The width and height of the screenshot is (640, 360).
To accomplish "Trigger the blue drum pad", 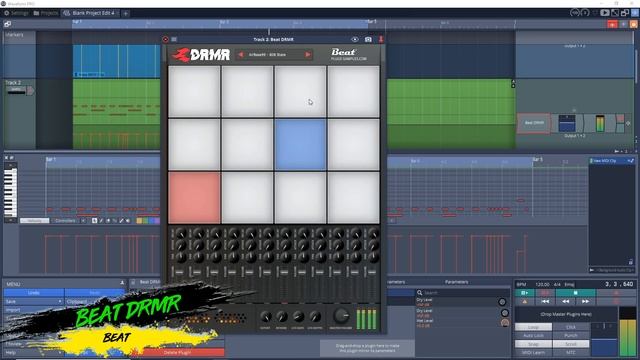I will 300,144.
